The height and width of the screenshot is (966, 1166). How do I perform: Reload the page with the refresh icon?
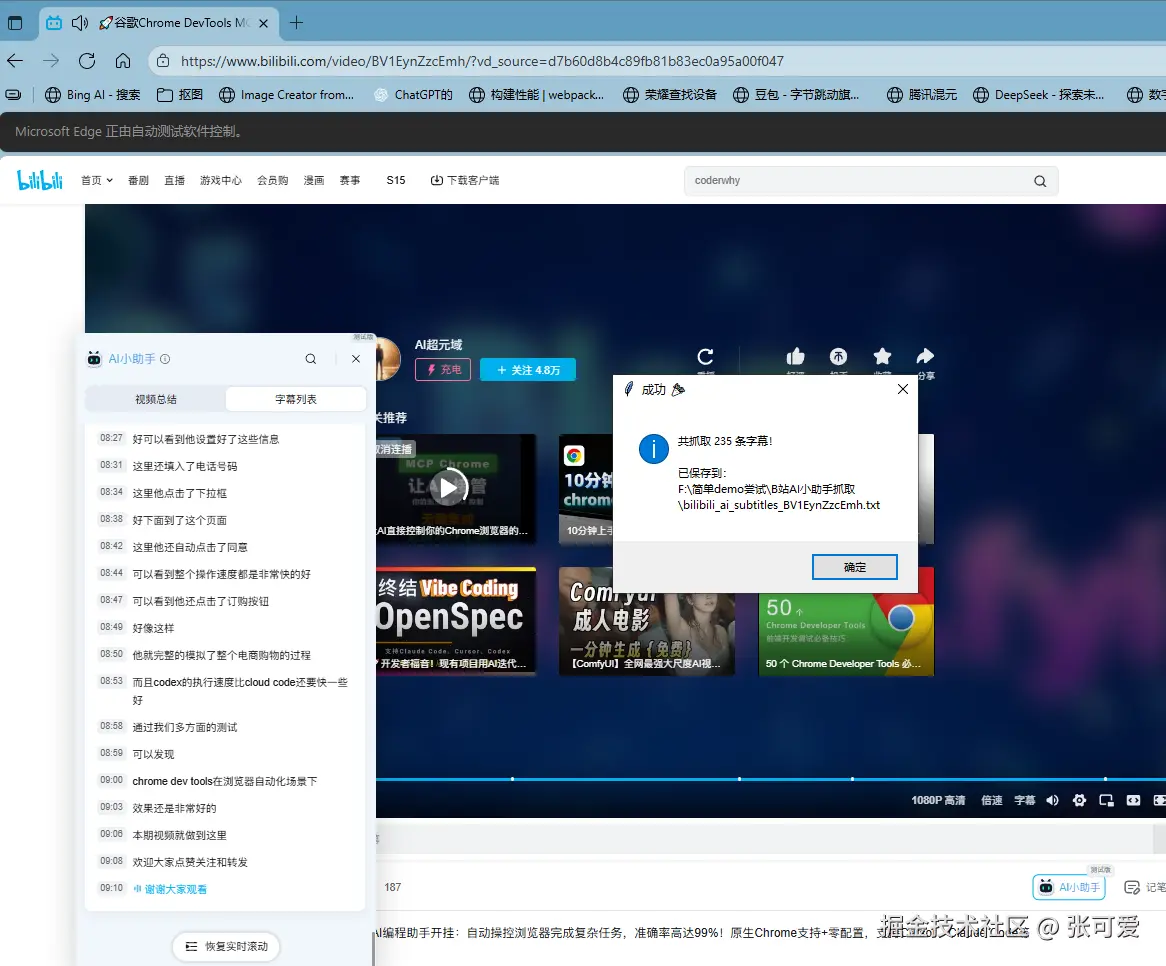[87, 61]
